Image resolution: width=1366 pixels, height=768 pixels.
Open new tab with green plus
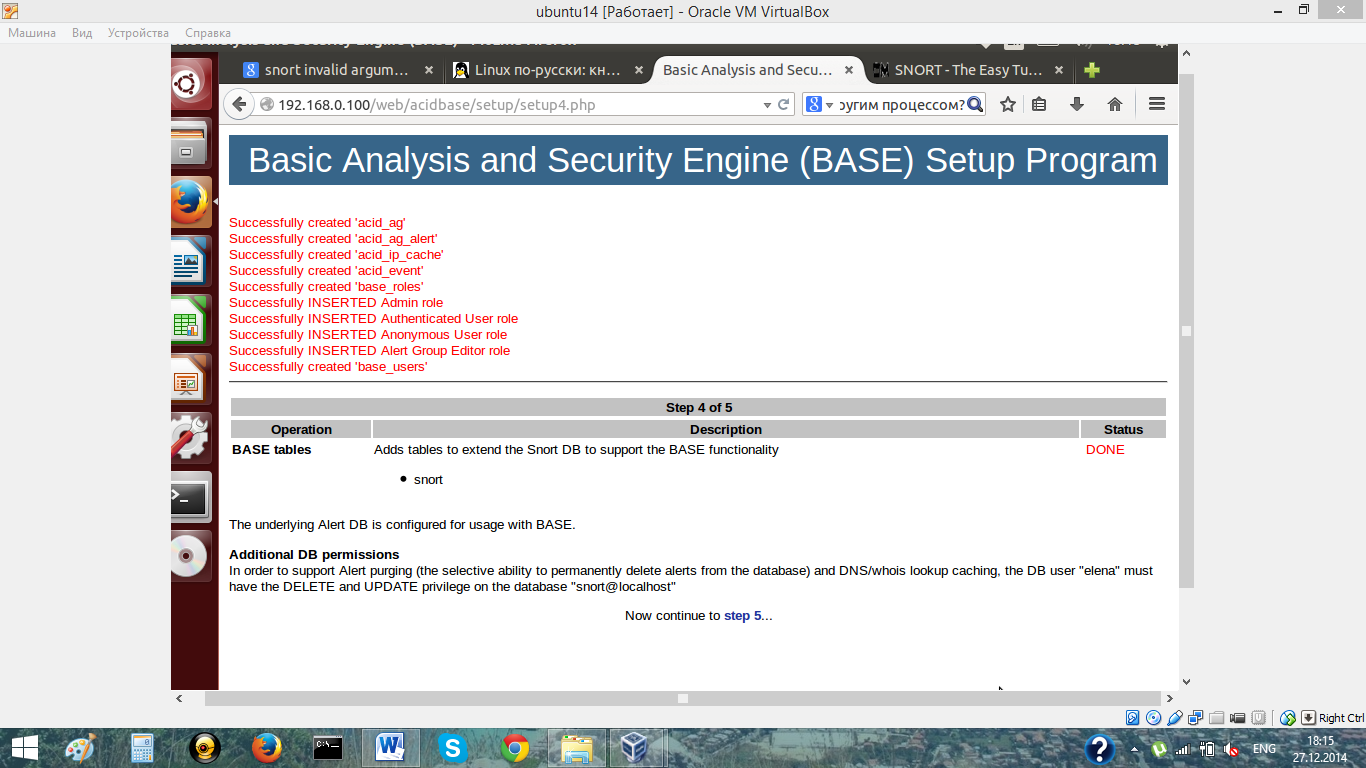[1092, 70]
